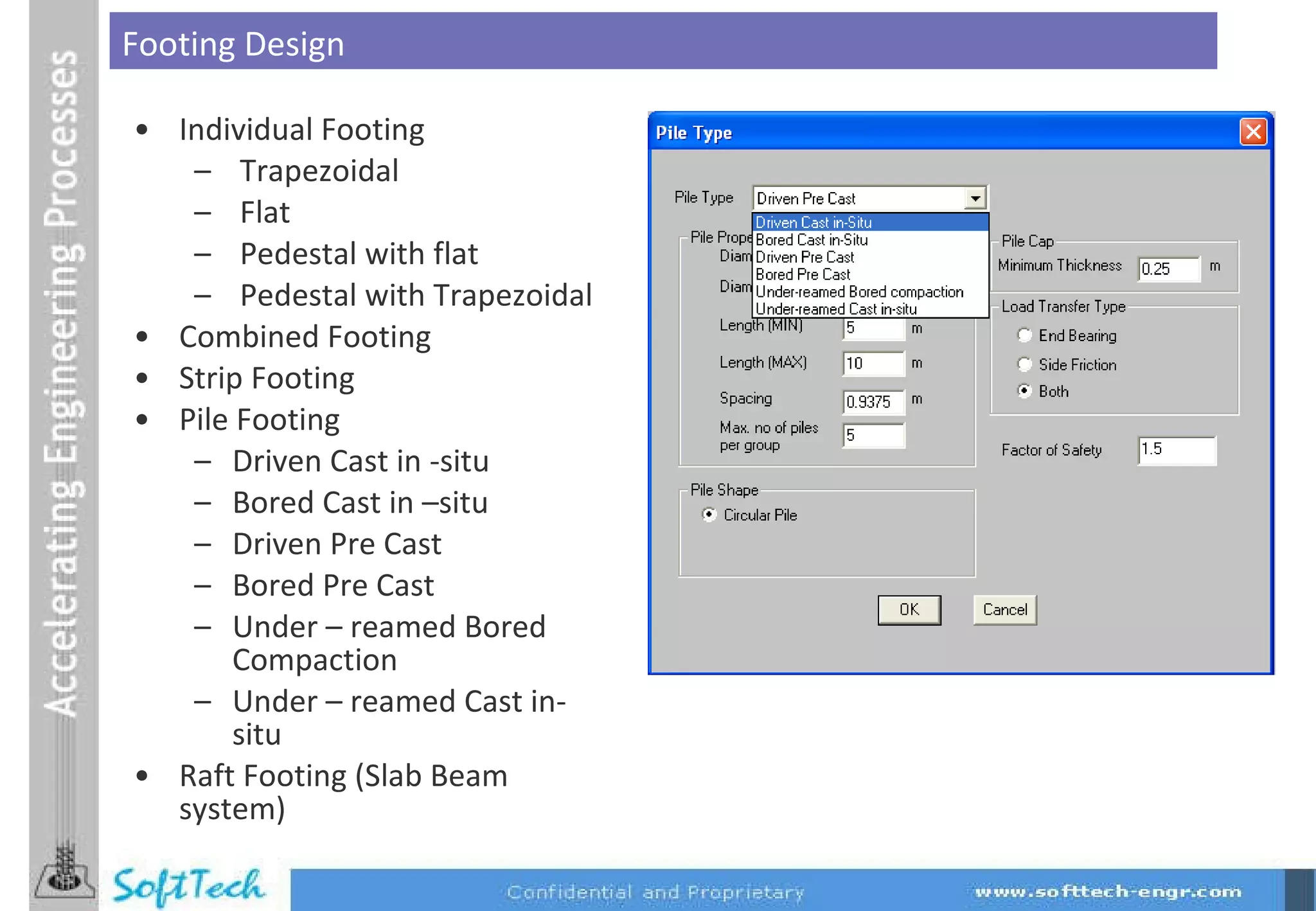This screenshot has width=1316, height=911.
Task: Click the Spacing value field
Action: pos(873,402)
